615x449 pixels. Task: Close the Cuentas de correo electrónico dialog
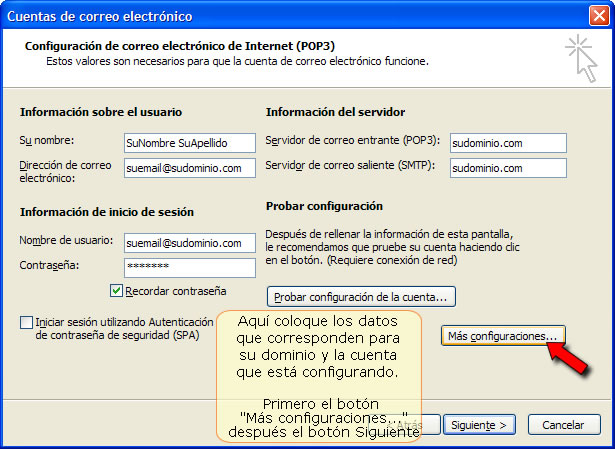[x=599, y=16]
